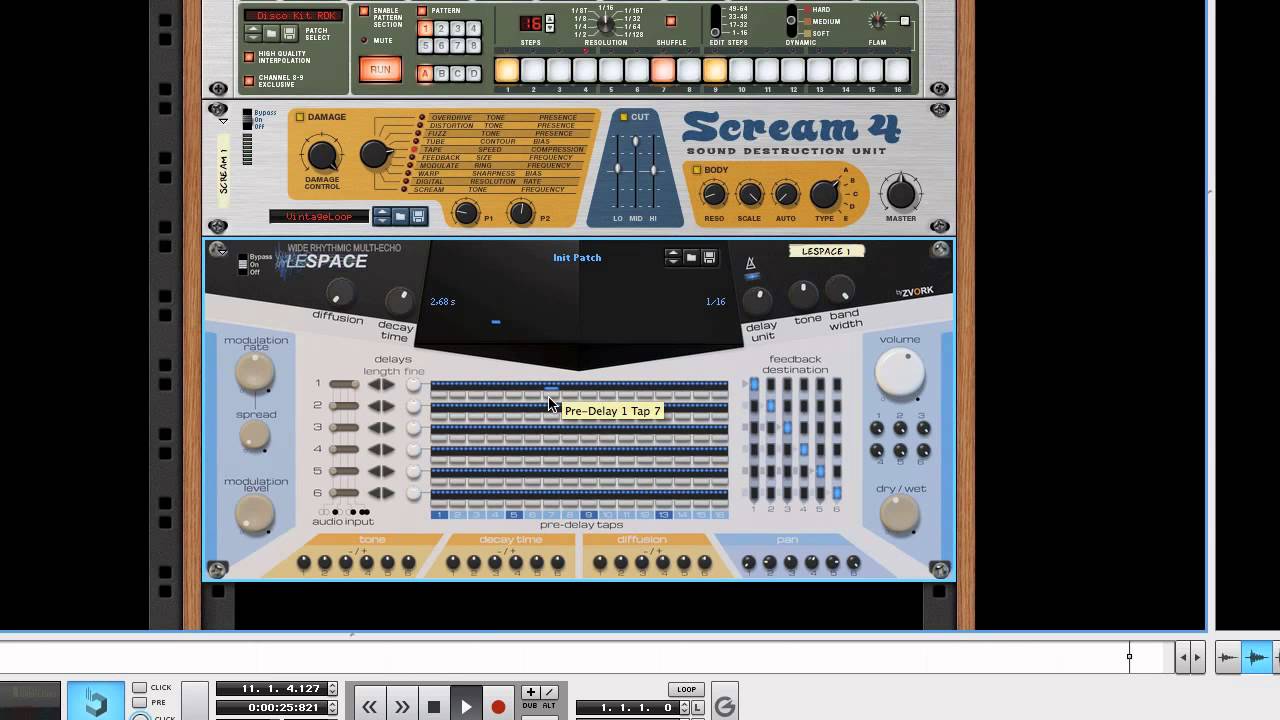Fast forward the transport
Image resolution: width=1280 pixels, height=720 pixels.
pos(402,707)
